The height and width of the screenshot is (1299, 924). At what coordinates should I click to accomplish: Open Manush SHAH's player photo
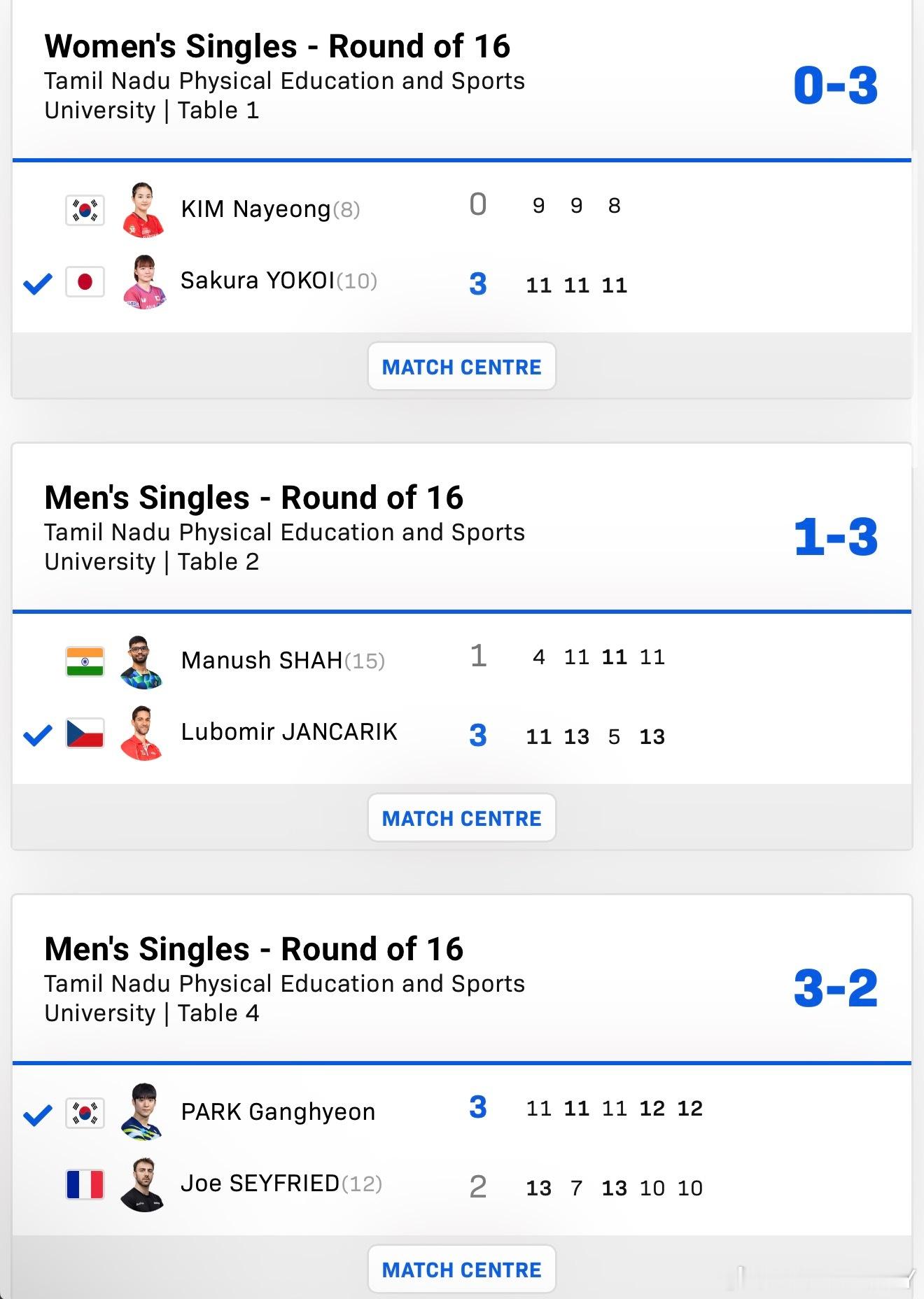[x=142, y=661]
